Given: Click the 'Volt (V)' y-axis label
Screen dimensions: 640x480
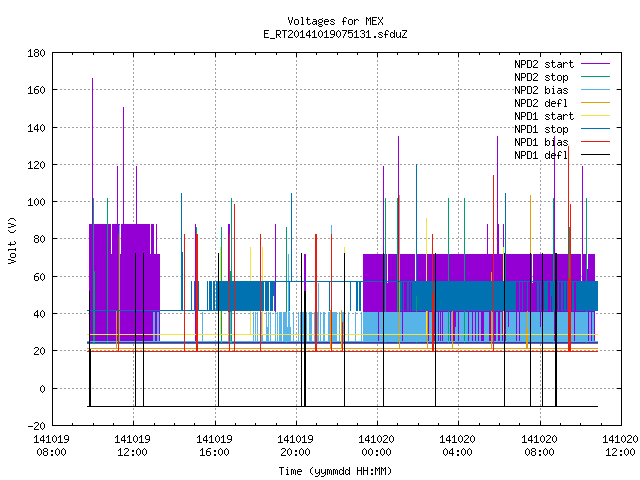Looking at the screenshot, I should pyautogui.click(x=12, y=240).
